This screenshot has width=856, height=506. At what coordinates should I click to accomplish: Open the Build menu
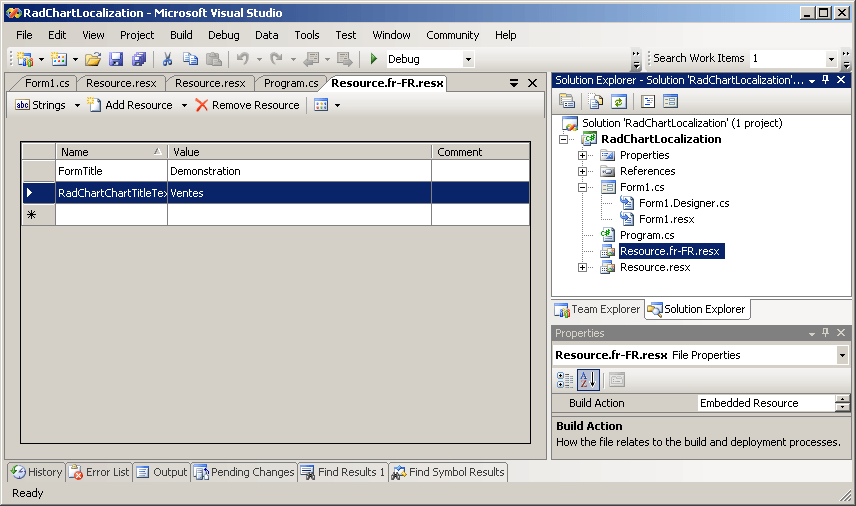pyautogui.click(x=181, y=35)
